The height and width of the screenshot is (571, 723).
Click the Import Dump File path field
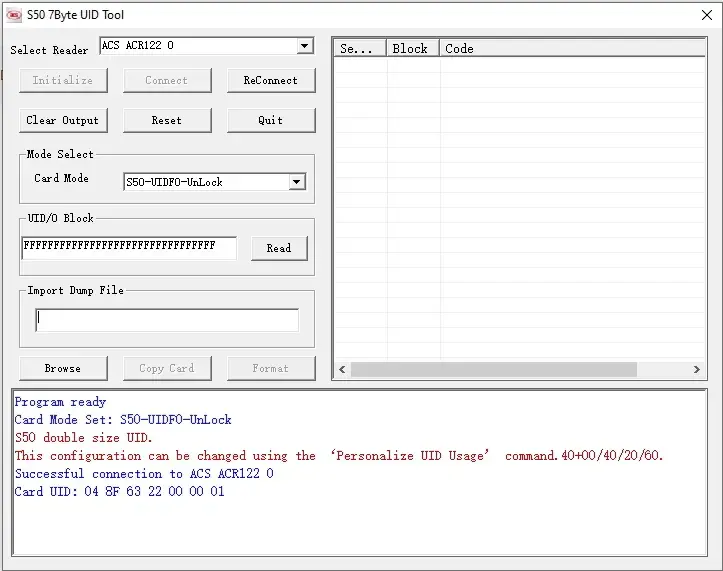167,320
